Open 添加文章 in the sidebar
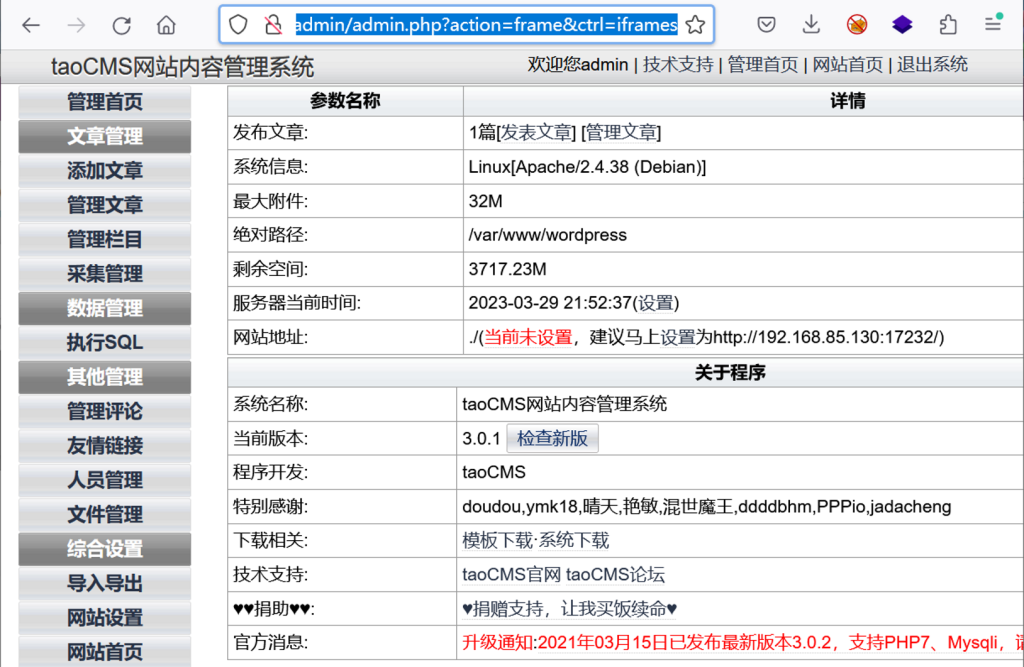This screenshot has height=667, width=1024. (104, 171)
